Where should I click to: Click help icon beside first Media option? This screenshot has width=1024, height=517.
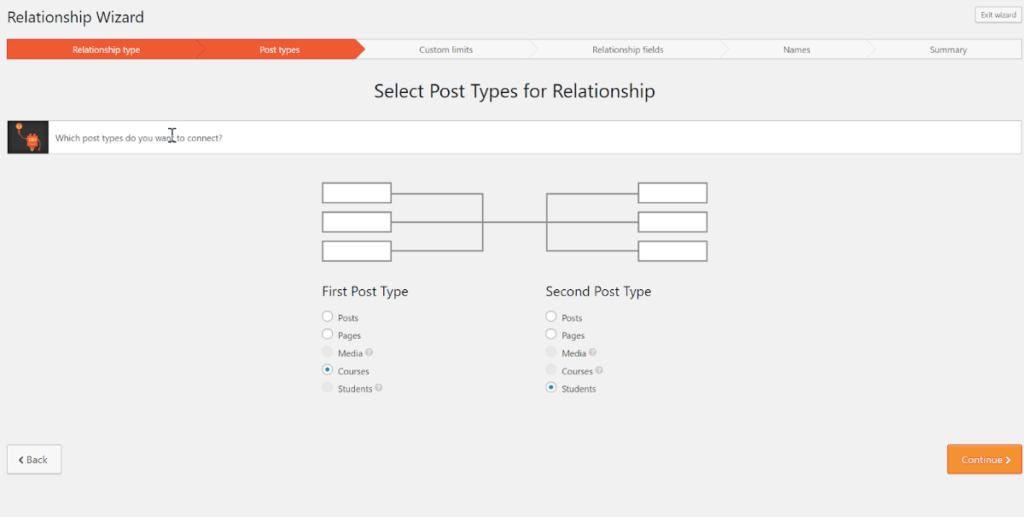(369, 353)
